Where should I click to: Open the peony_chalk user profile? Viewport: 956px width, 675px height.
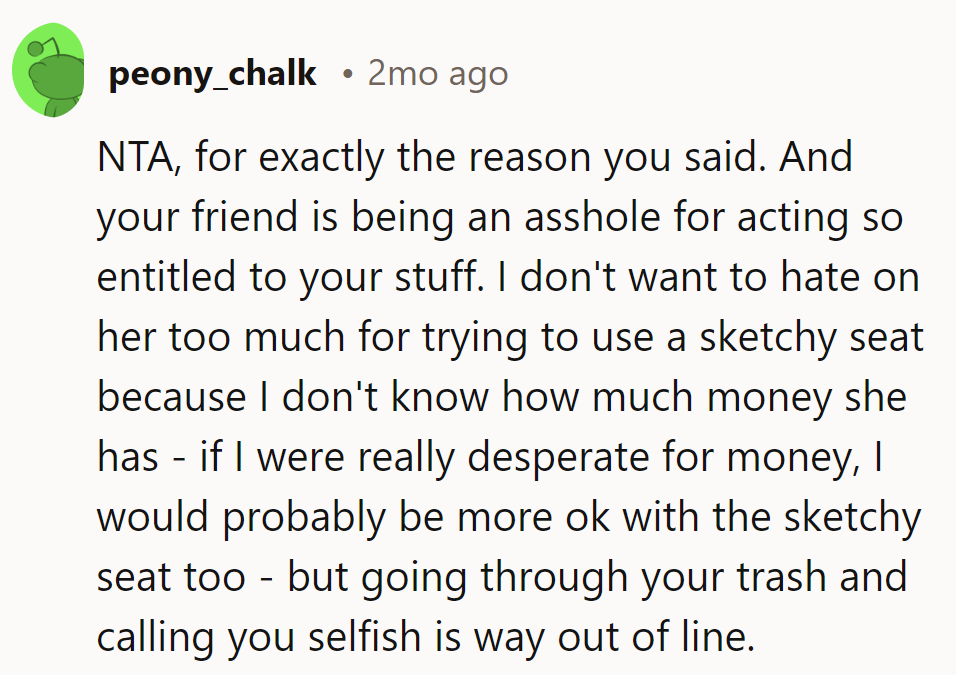(x=212, y=73)
